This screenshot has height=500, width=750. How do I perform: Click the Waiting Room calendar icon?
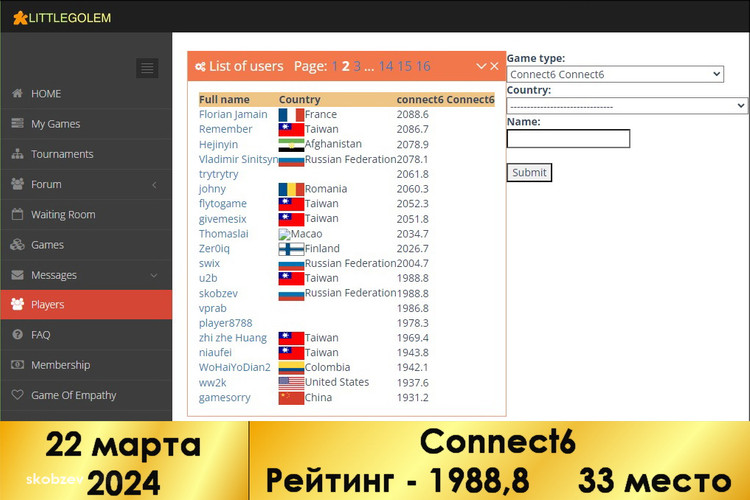17,214
